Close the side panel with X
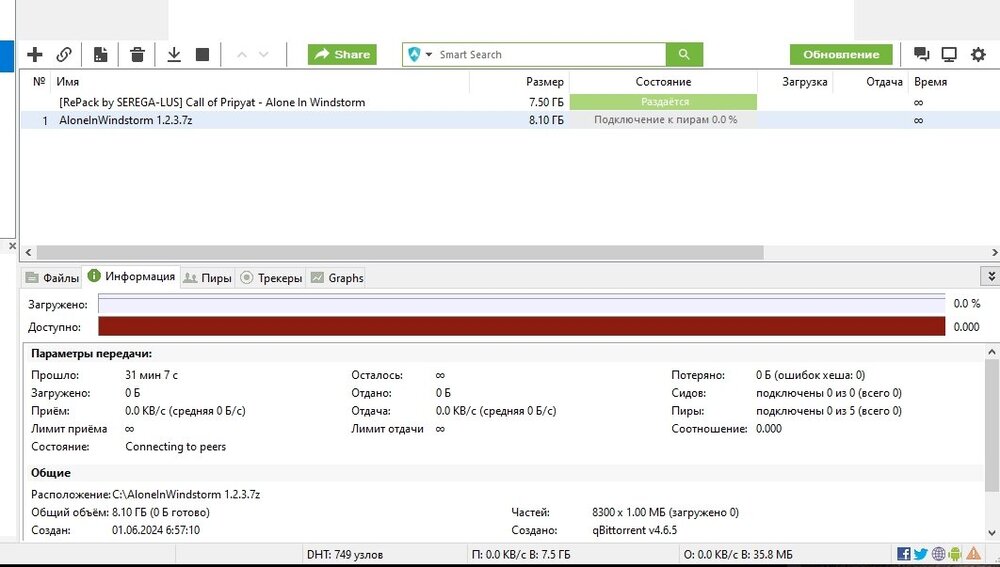This screenshot has height=567, width=1000. point(12,246)
